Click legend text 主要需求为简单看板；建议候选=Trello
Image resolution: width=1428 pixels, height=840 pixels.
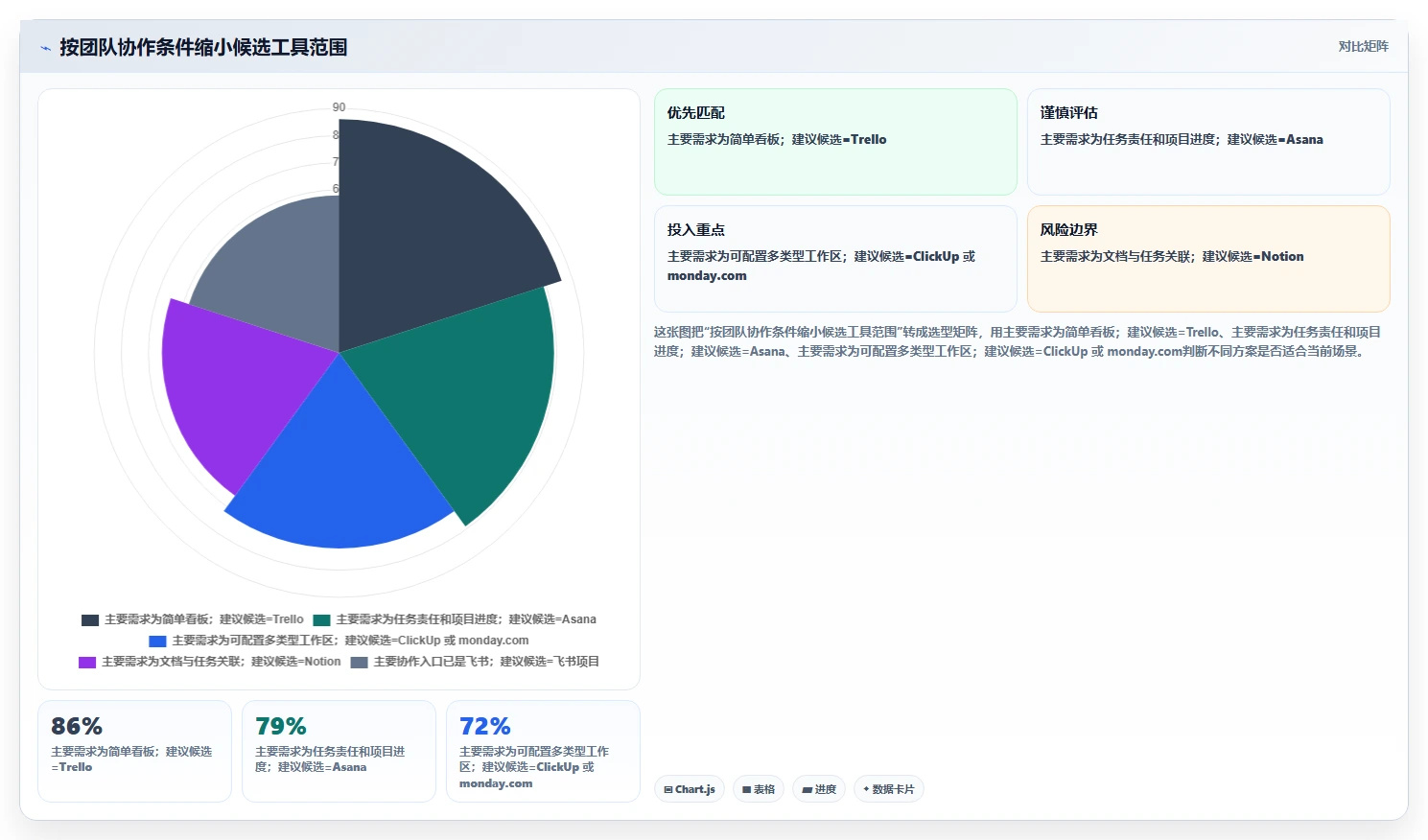204,619
